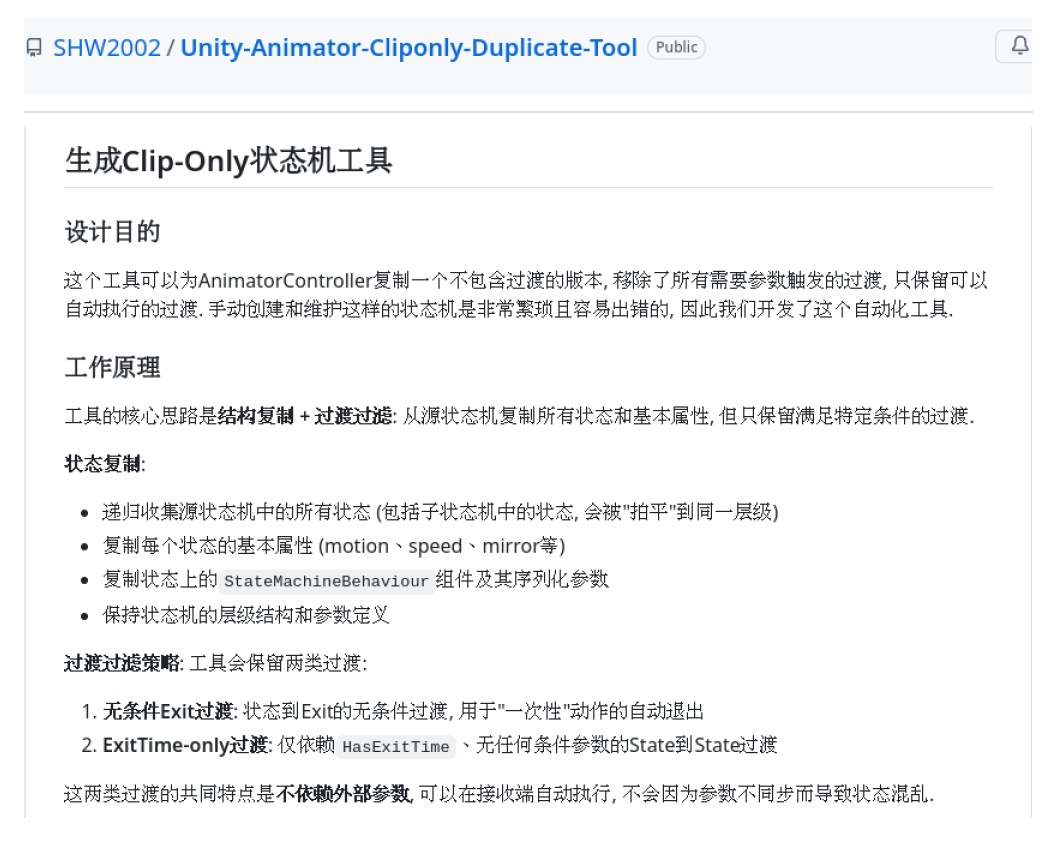Click the 设计目的 section heading

(x=112, y=232)
